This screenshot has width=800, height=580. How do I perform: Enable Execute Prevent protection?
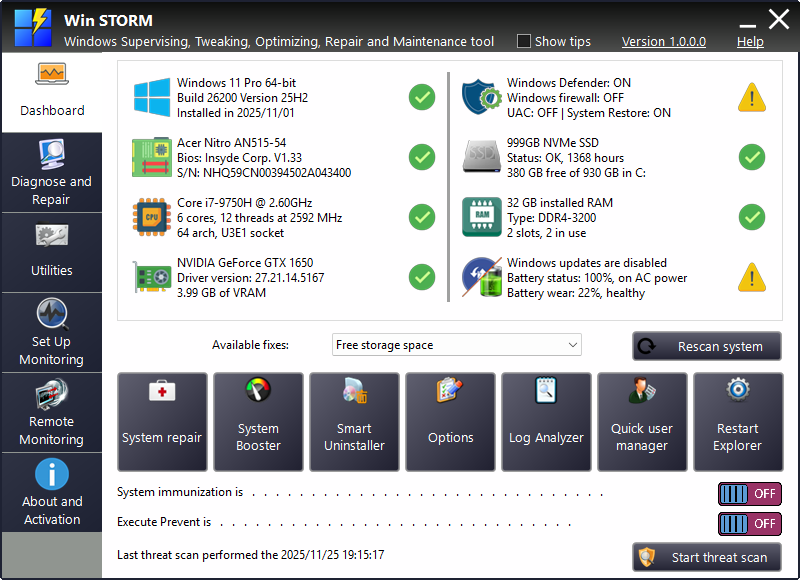coord(749,524)
